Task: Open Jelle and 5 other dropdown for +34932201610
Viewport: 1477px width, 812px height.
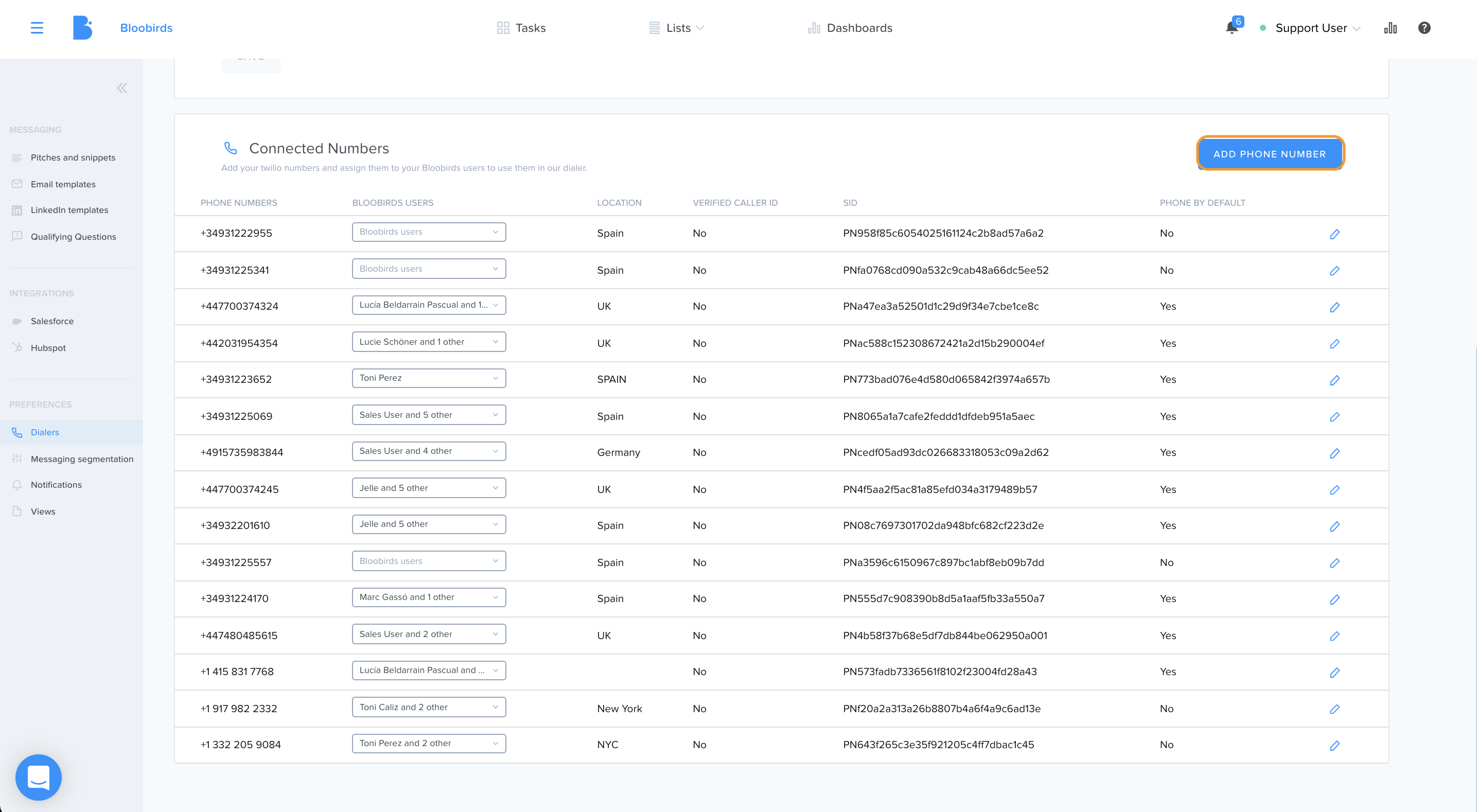Action: pyautogui.click(x=429, y=524)
